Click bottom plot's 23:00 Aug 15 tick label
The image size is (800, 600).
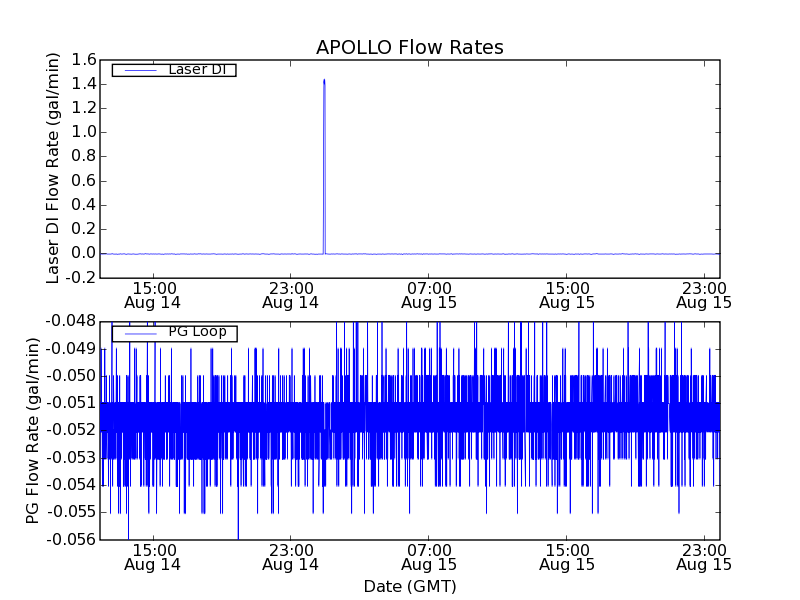tap(704, 556)
